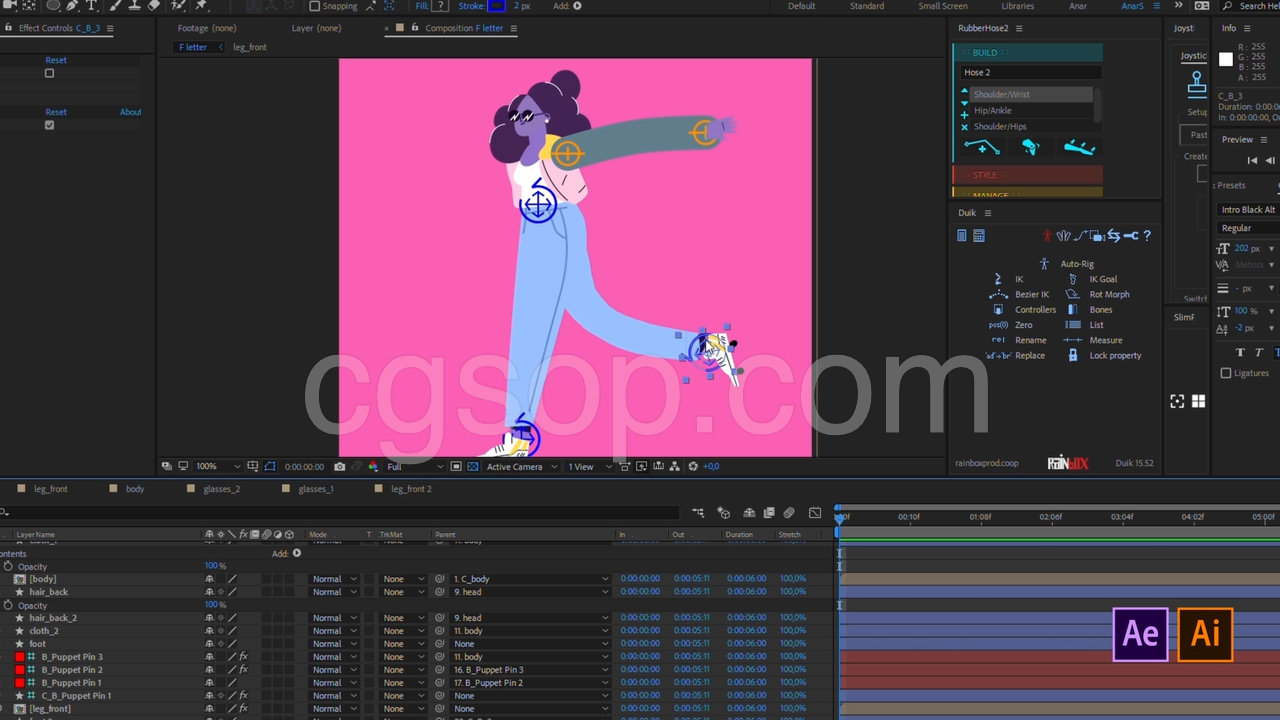Open Parent dropdown showing 16. B_Puppet Pin 3
The height and width of the screenshot is (720, 1280).
tap(530, 670)
